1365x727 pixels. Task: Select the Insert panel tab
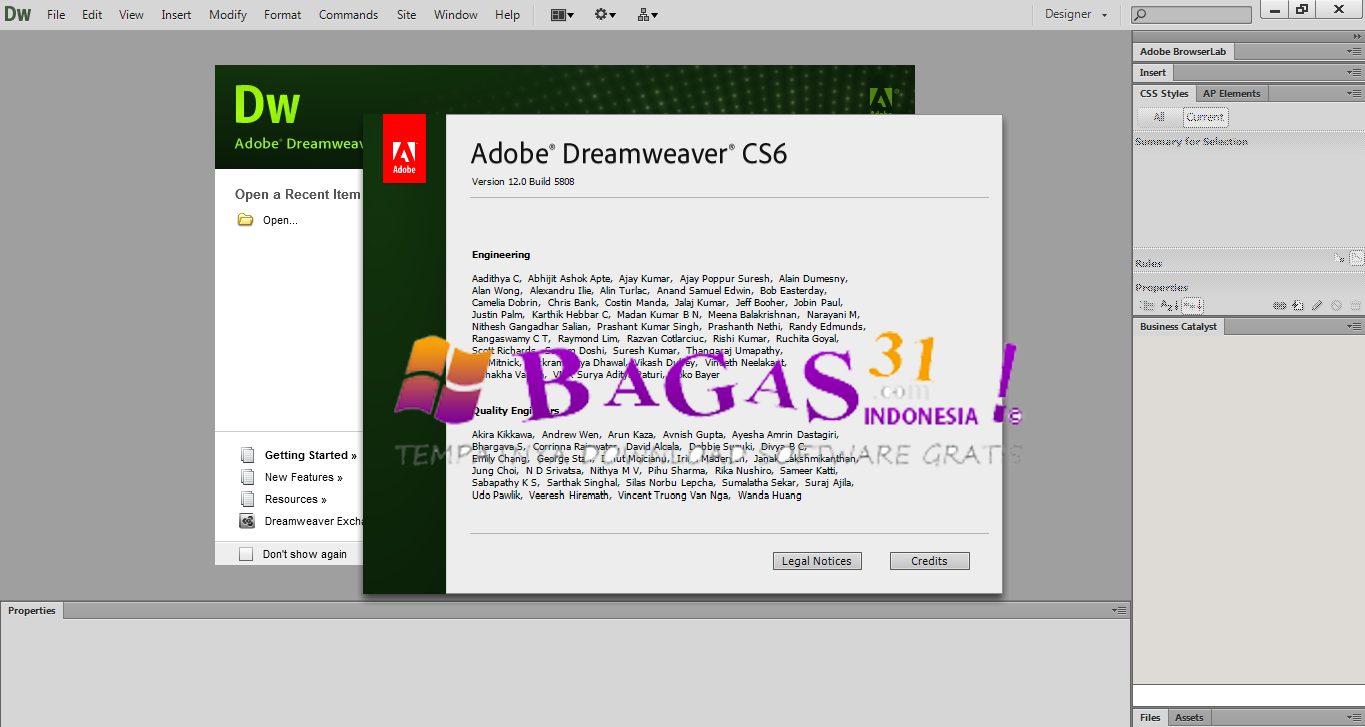(1153, 72)
